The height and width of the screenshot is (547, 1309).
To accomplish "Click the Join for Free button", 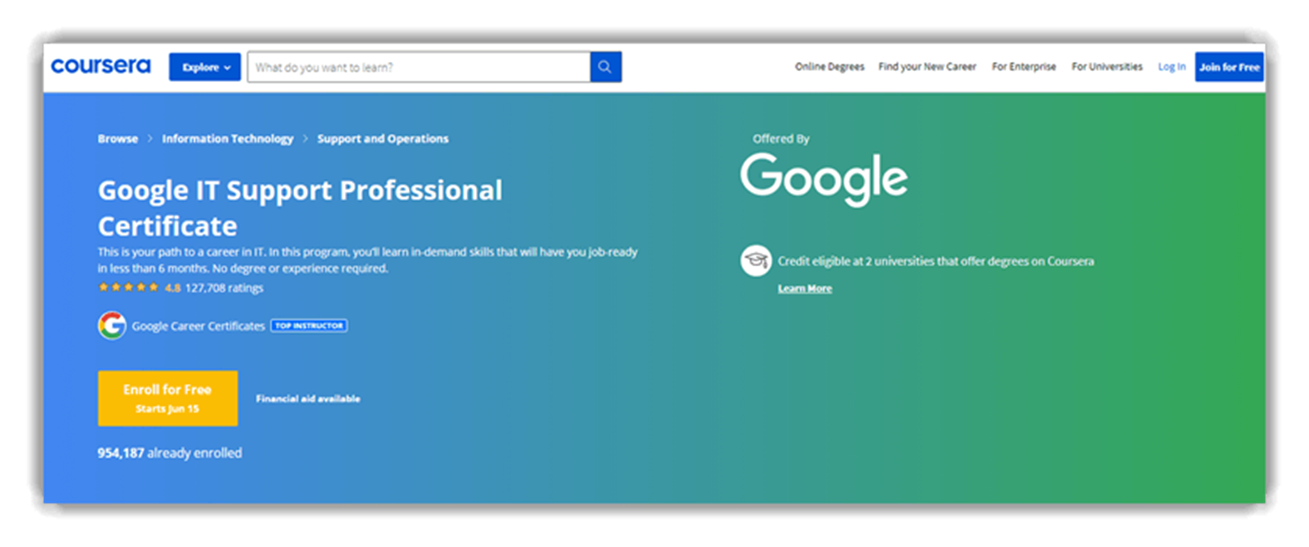I will pyautogui.click(x=1229, y=67).
